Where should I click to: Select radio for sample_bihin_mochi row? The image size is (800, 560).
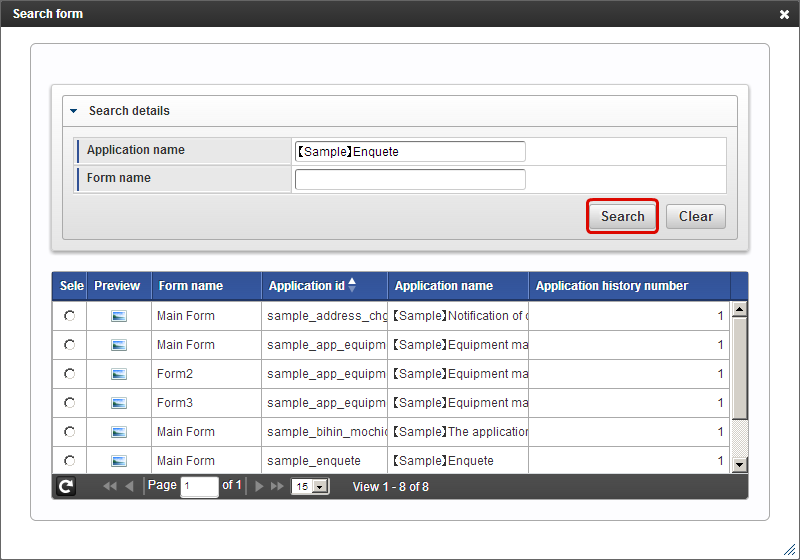(69, 432)
